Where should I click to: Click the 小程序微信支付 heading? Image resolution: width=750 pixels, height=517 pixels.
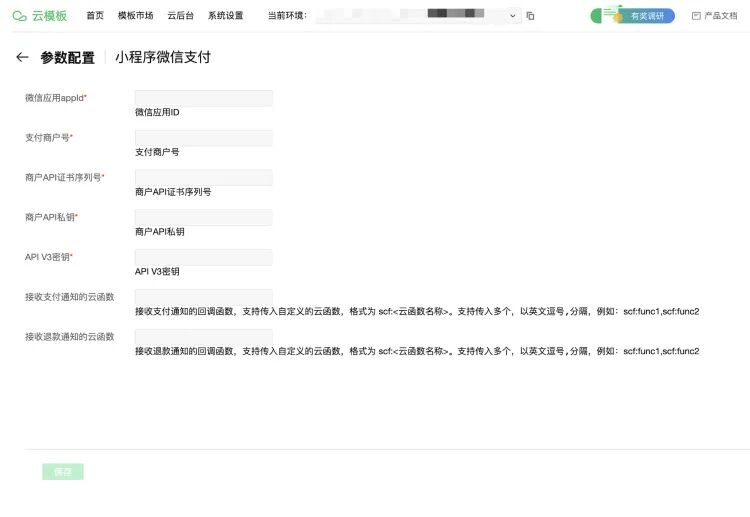click(x=163, y=57)
